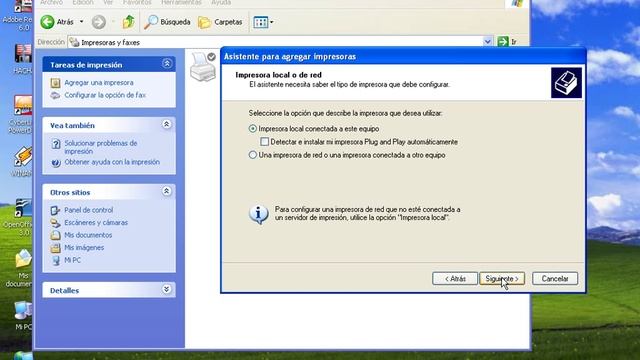The height and width of the screenshot is (360, 640).
Task: Click the Cancelar button
Action: pos(555,278)
